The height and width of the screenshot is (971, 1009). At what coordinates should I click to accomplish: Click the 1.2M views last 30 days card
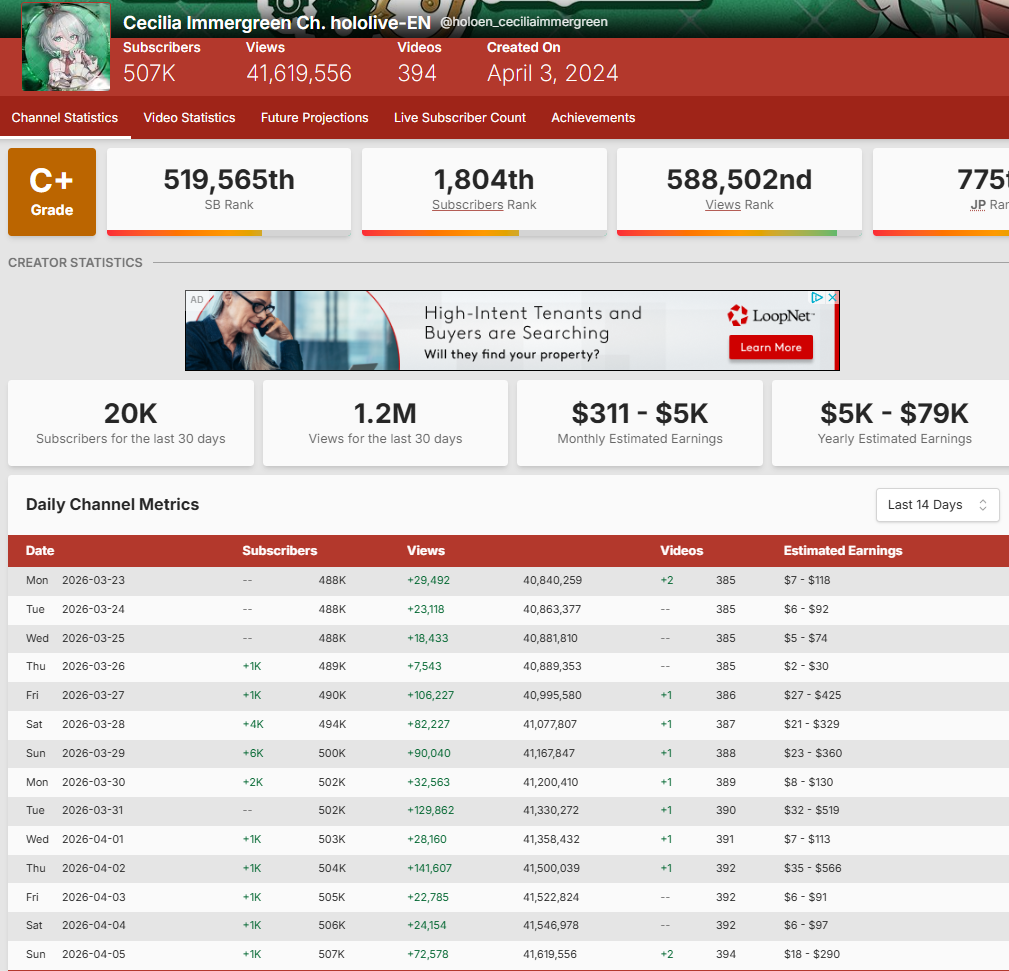[x=385, y=423]
